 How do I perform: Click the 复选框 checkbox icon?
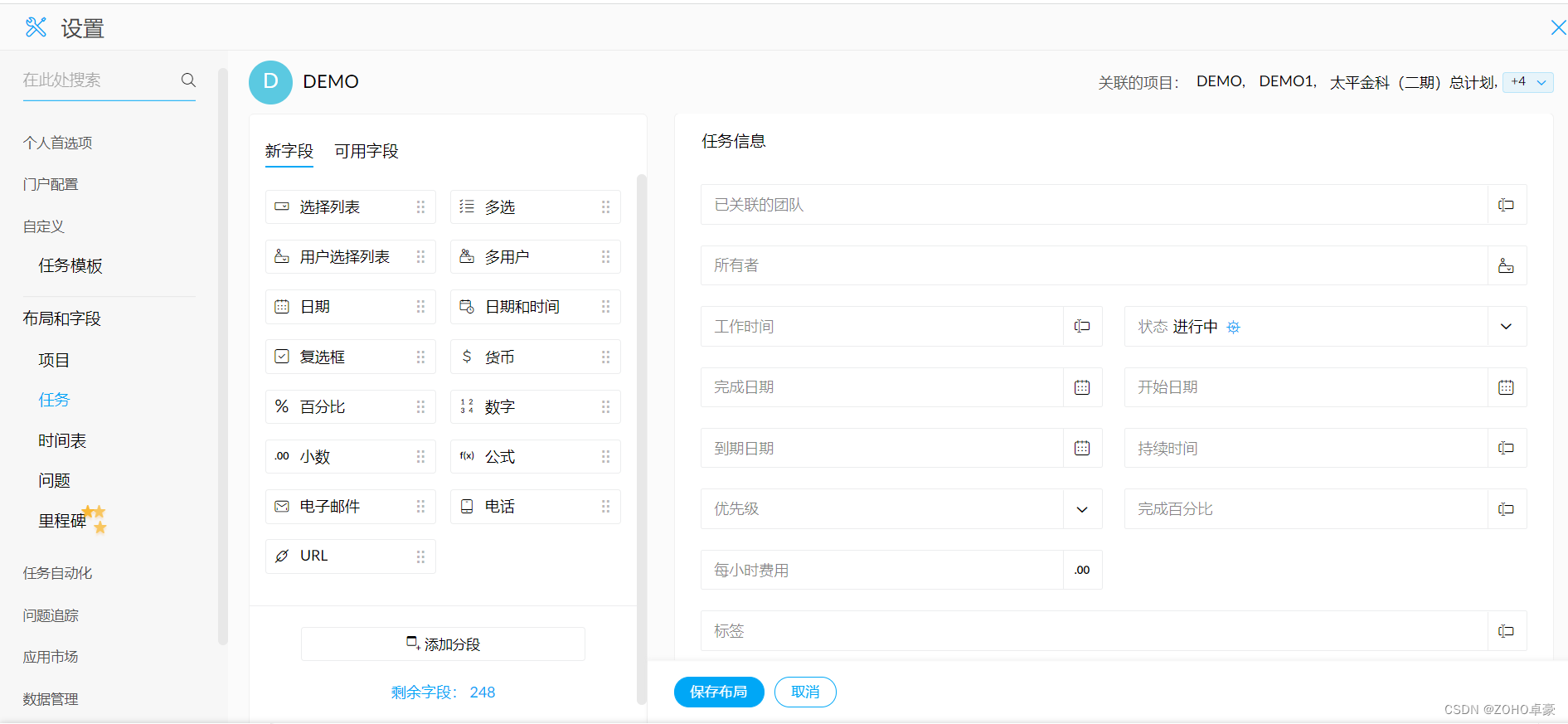pos(282,357)
